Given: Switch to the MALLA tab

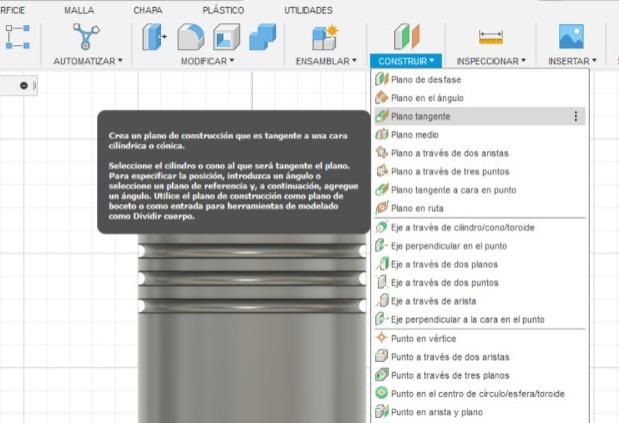Looking at the screenshot, I should click(79, 10).
